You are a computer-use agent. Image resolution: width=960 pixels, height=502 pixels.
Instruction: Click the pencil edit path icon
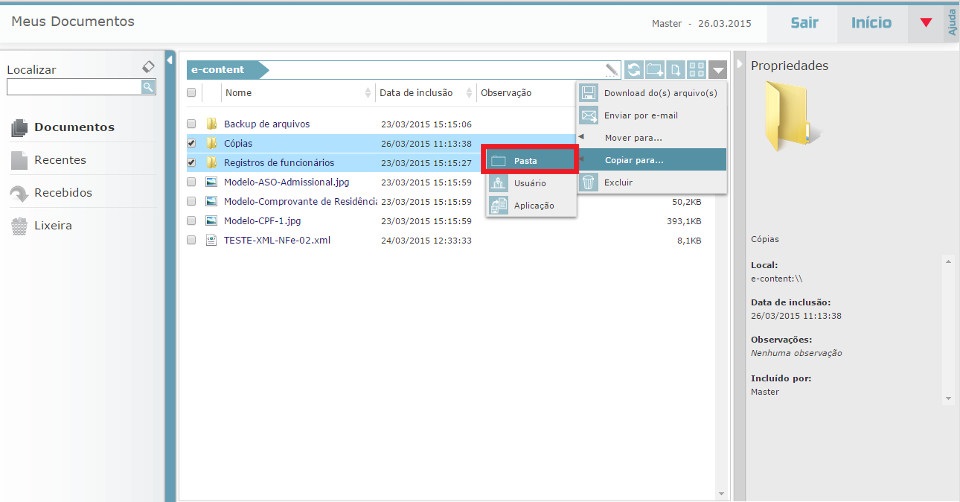point(611,70)
